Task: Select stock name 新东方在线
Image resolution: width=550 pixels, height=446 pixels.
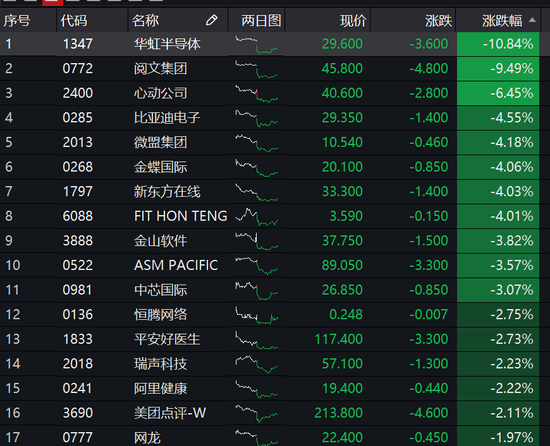Action: (x=167, y=192)
